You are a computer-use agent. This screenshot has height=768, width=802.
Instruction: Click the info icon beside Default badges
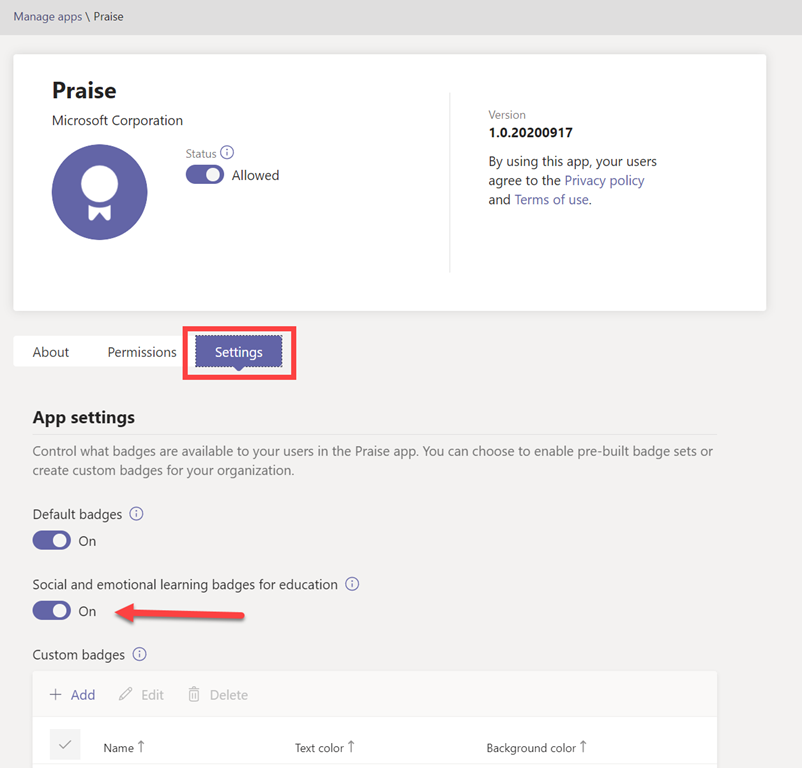pyautogui.click(x=137, y=514)
